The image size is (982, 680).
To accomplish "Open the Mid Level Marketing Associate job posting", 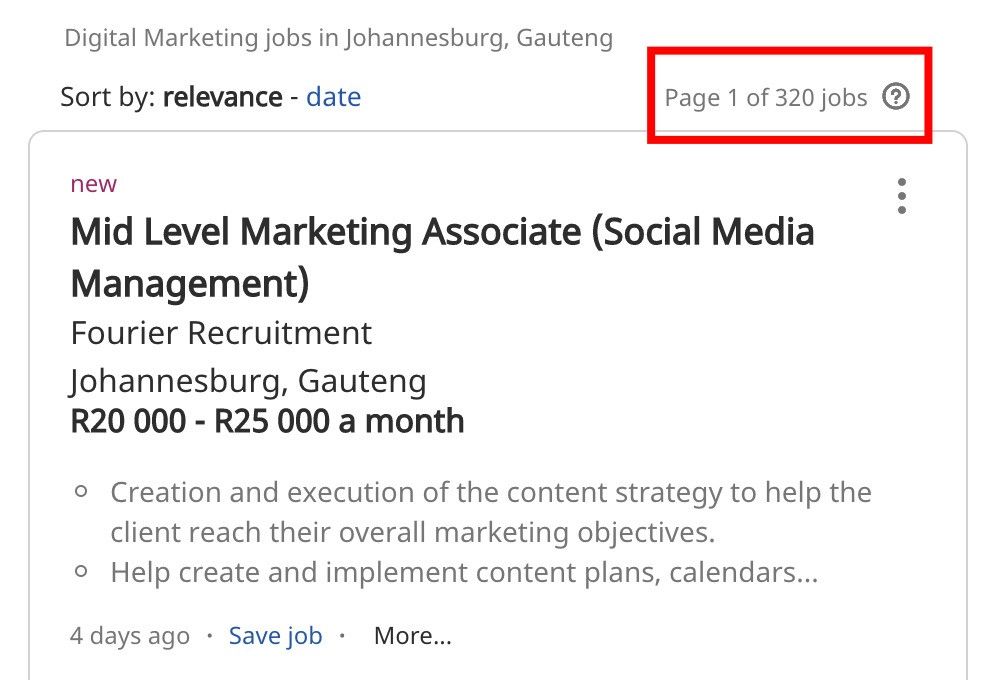I will (x=441, y=256).
